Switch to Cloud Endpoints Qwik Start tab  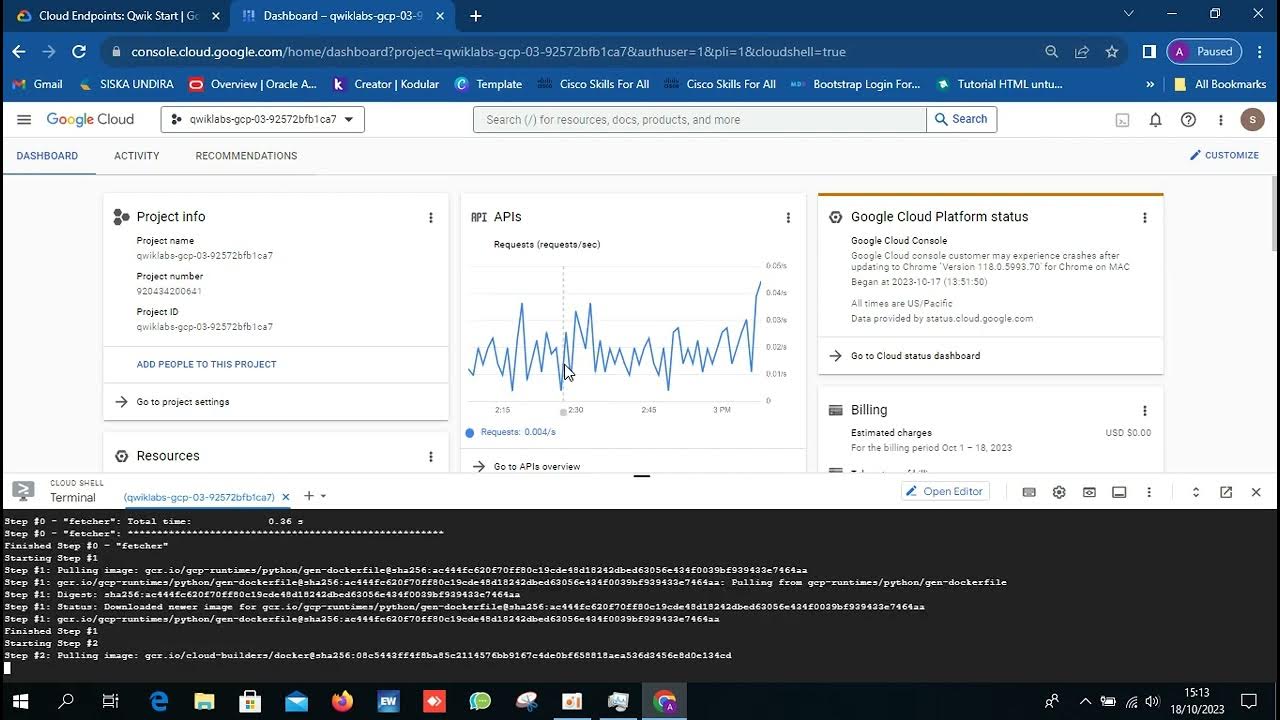click(x=118, y=16)
